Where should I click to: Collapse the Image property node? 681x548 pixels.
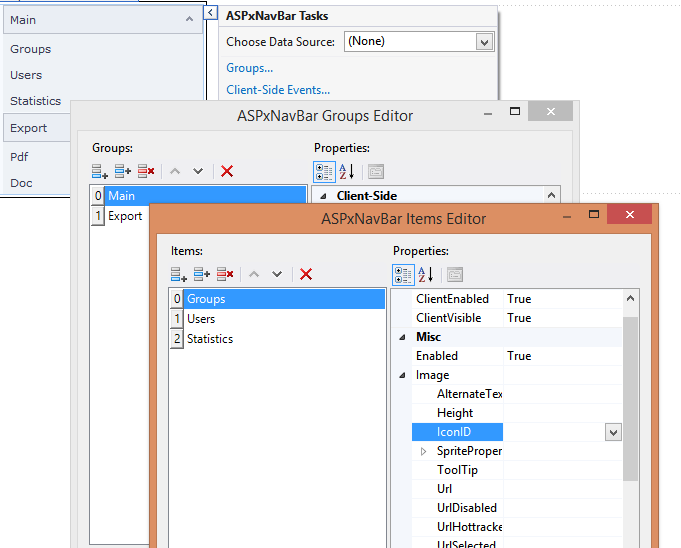click(x=402, y=375)
